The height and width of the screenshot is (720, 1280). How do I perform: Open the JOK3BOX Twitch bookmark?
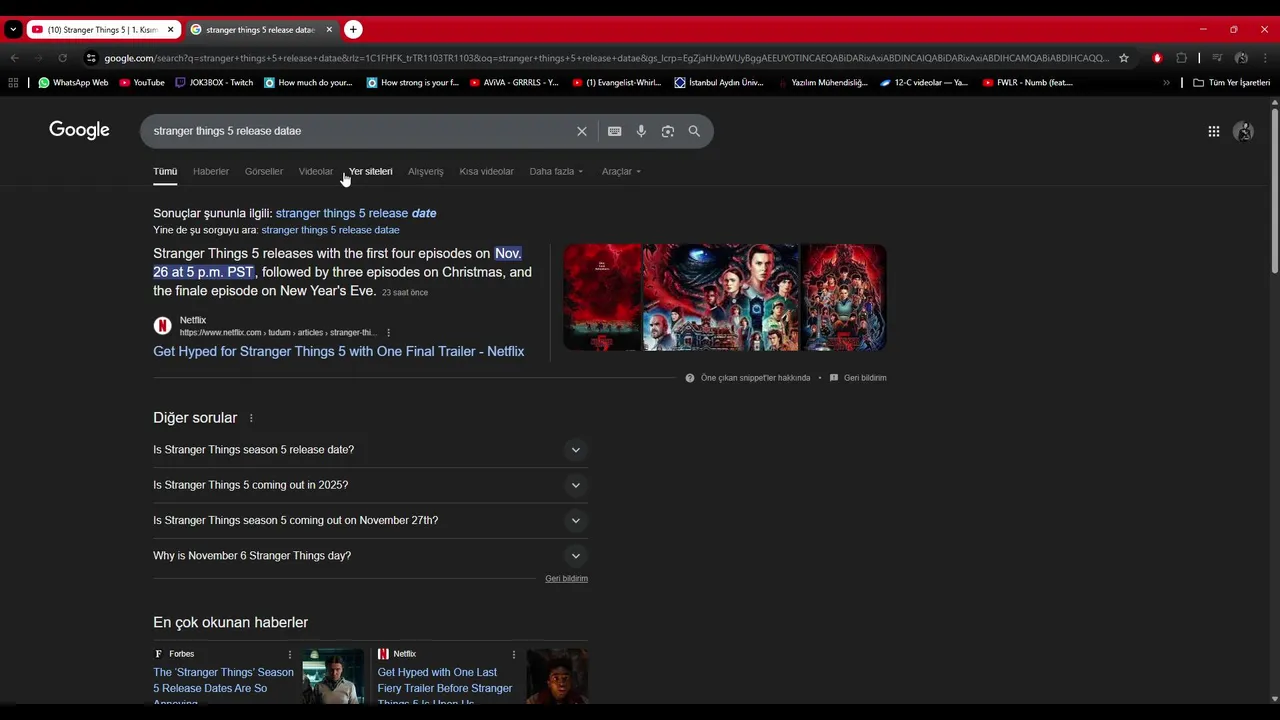tap(214, 83)
